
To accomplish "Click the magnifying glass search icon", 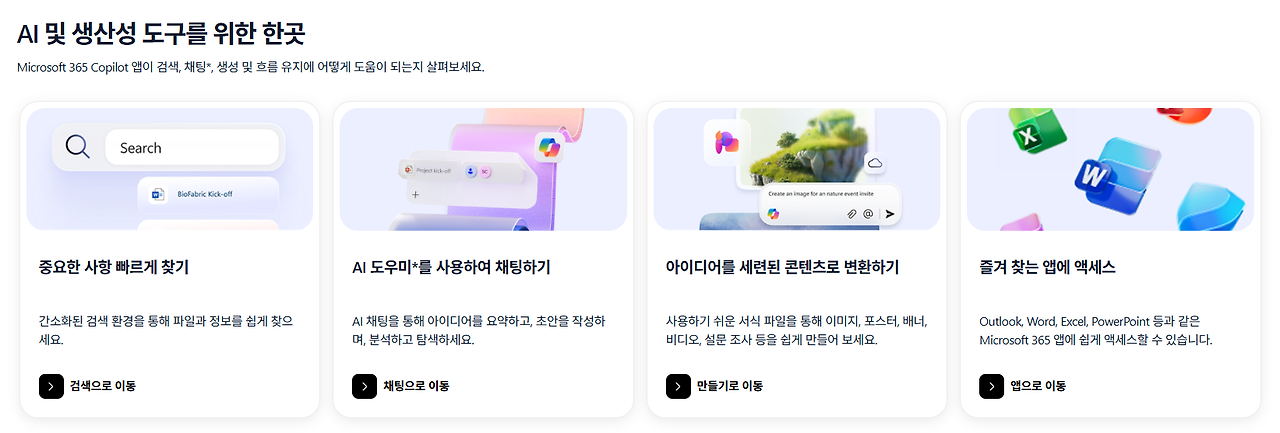I will [x=78, y=147].
